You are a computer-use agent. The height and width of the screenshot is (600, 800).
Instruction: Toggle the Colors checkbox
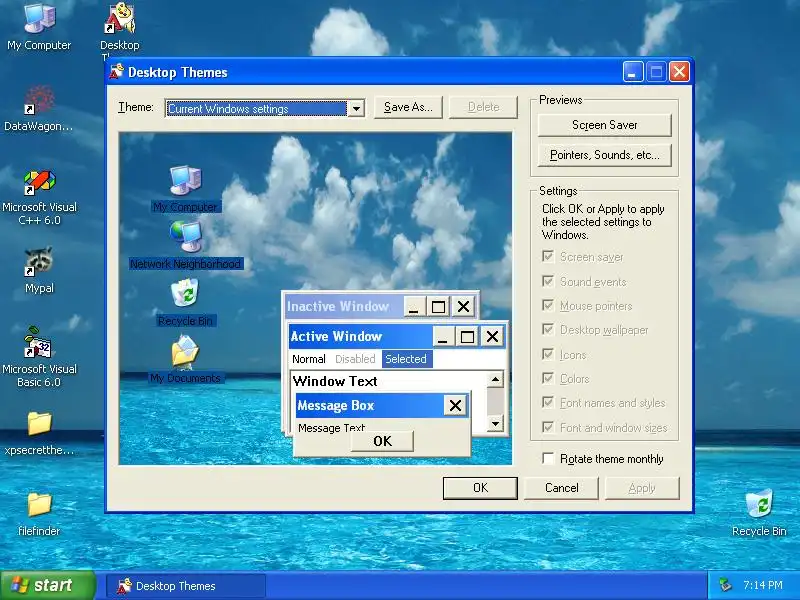(x=548, y=378)
